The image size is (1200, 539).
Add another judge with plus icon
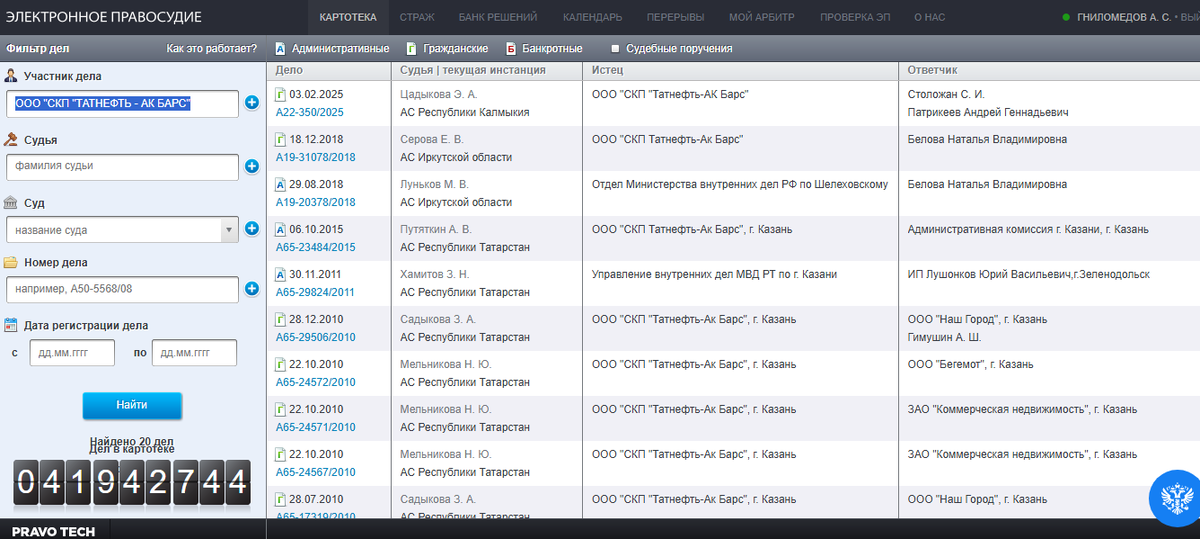pyautogui.click(x=252, y=166)
